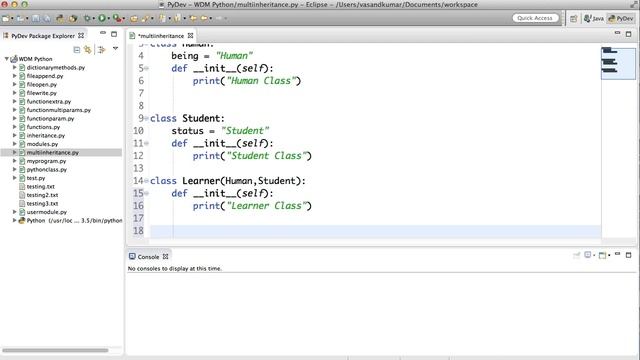Viewport: 640px width, 360px height.
Task: Fold Learner __init__ method at line 15
Action: [146, 193]
